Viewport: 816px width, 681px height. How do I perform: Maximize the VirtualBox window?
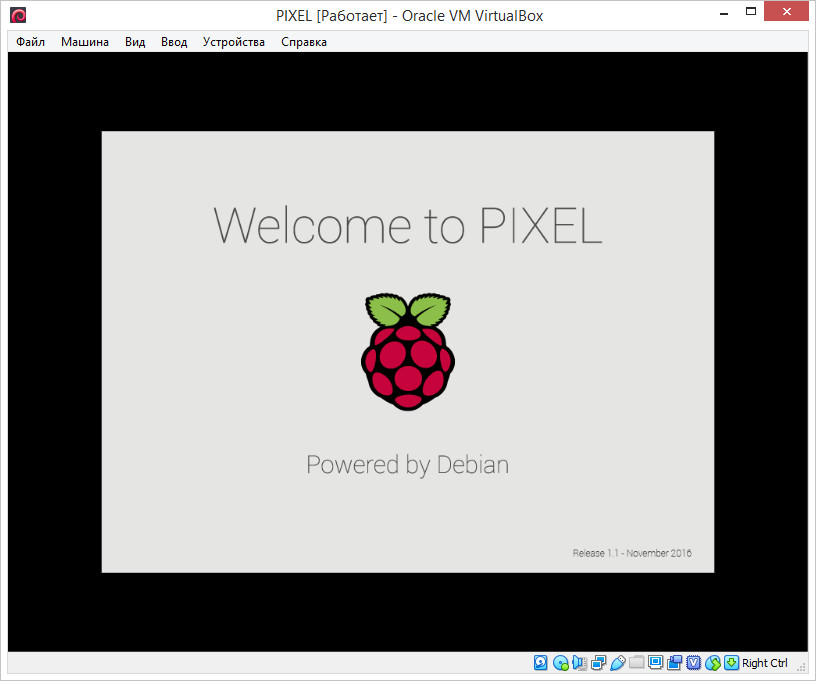click(x=750, y=11)
